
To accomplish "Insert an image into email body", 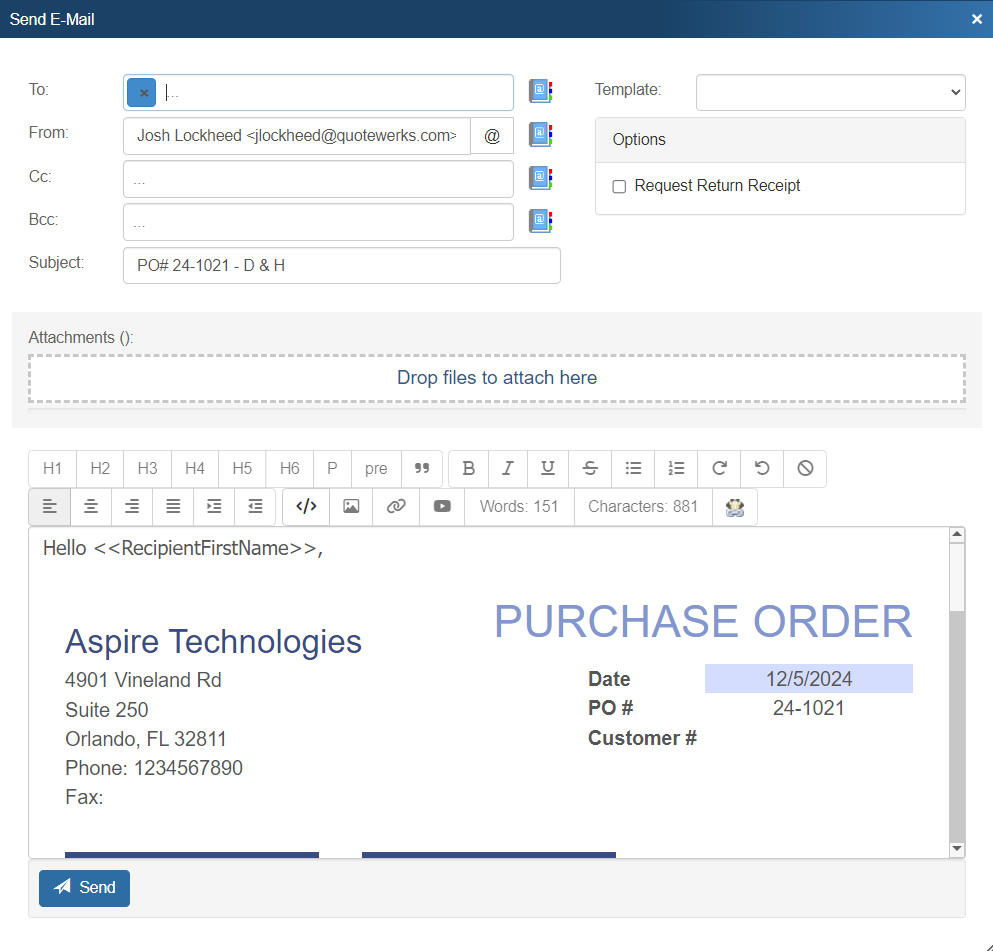I will tap(351, 506).
